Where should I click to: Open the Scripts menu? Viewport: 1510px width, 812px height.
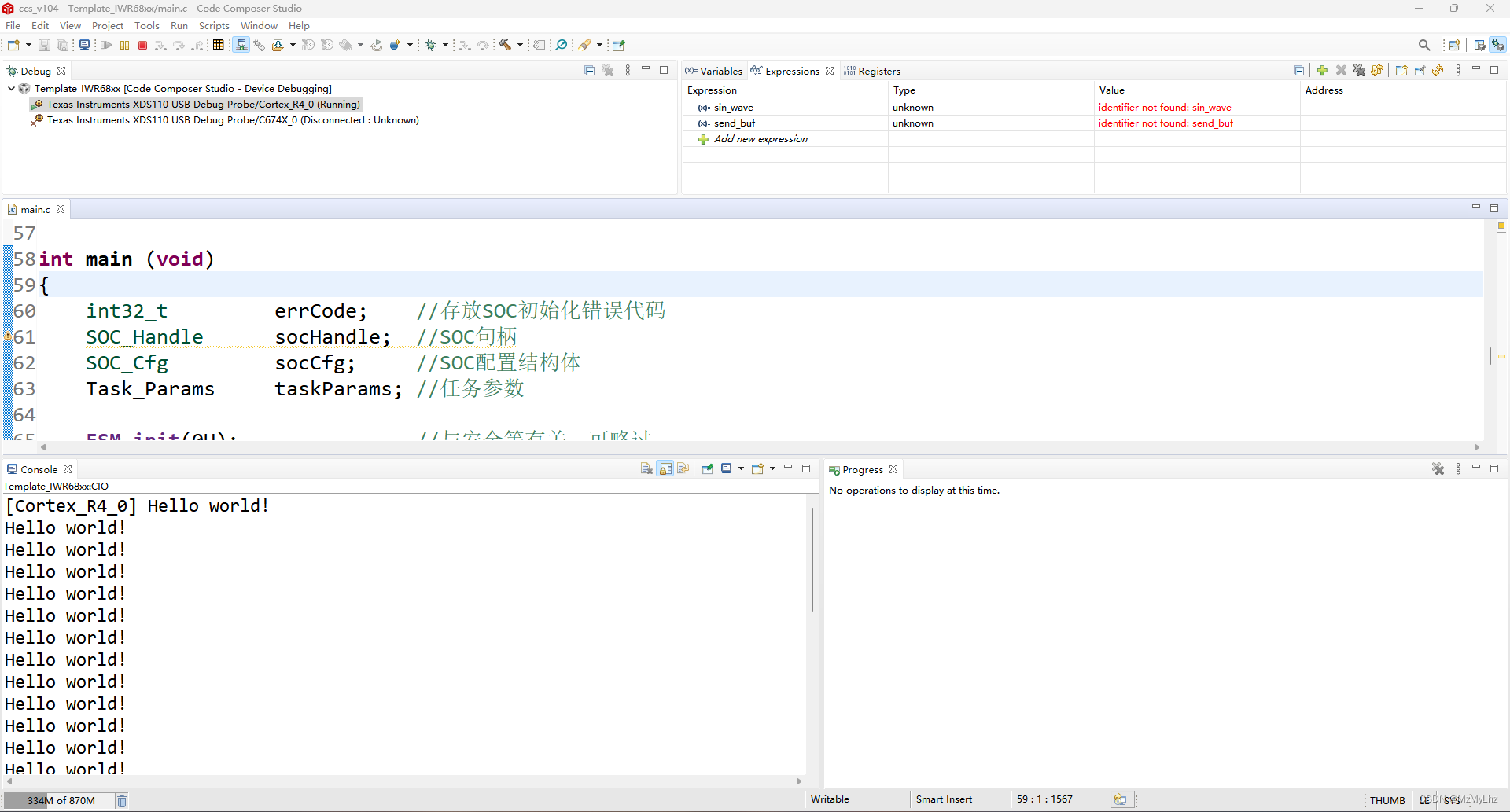point(214,26)
